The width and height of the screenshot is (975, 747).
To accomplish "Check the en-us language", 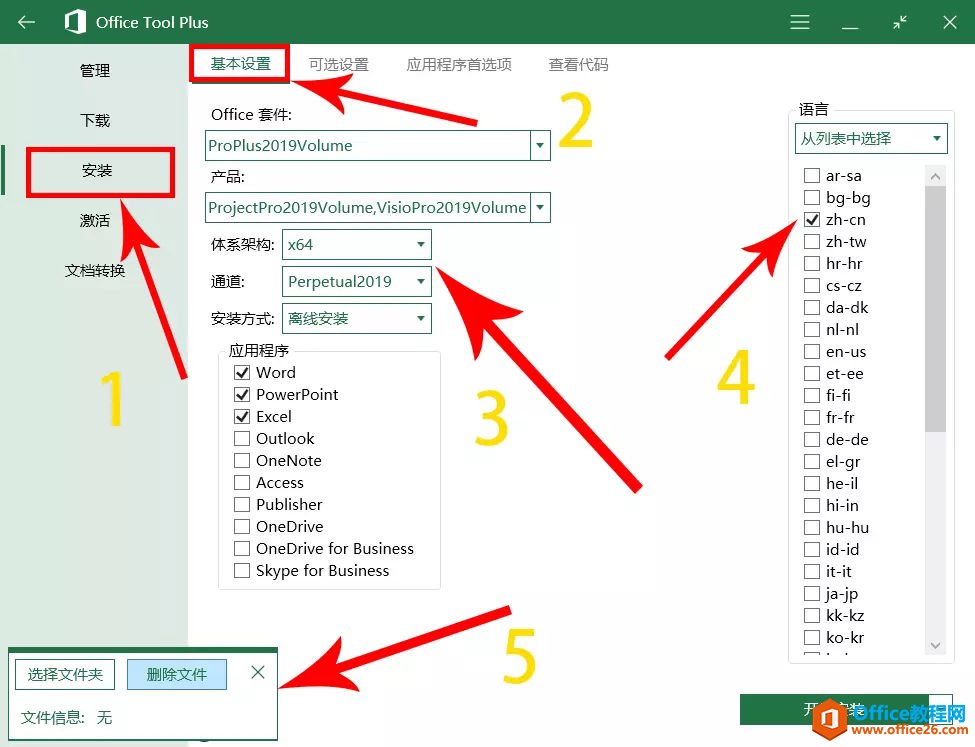I will pos(811,351).
